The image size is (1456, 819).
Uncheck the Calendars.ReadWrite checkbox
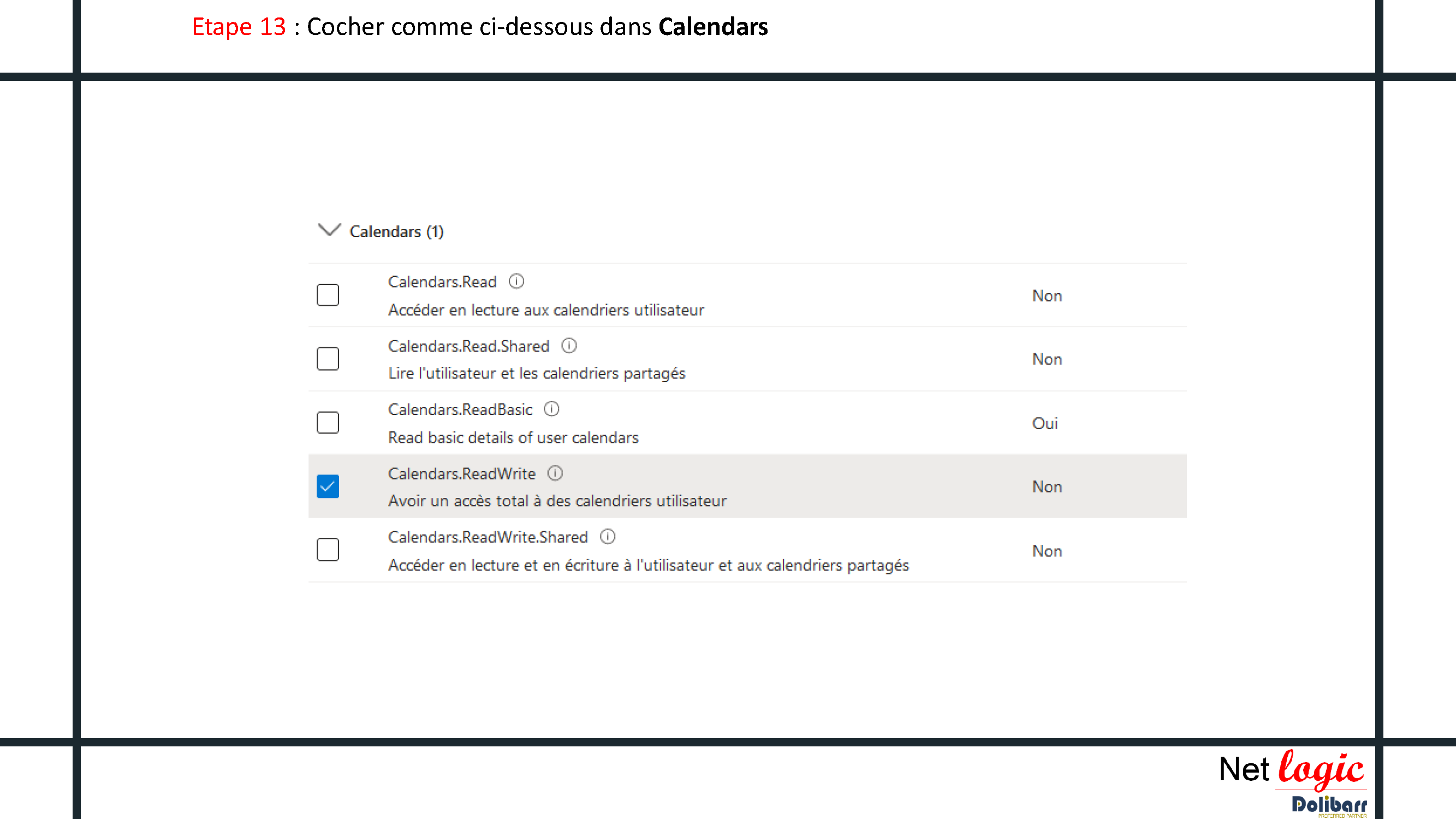(x=328, y=486)
